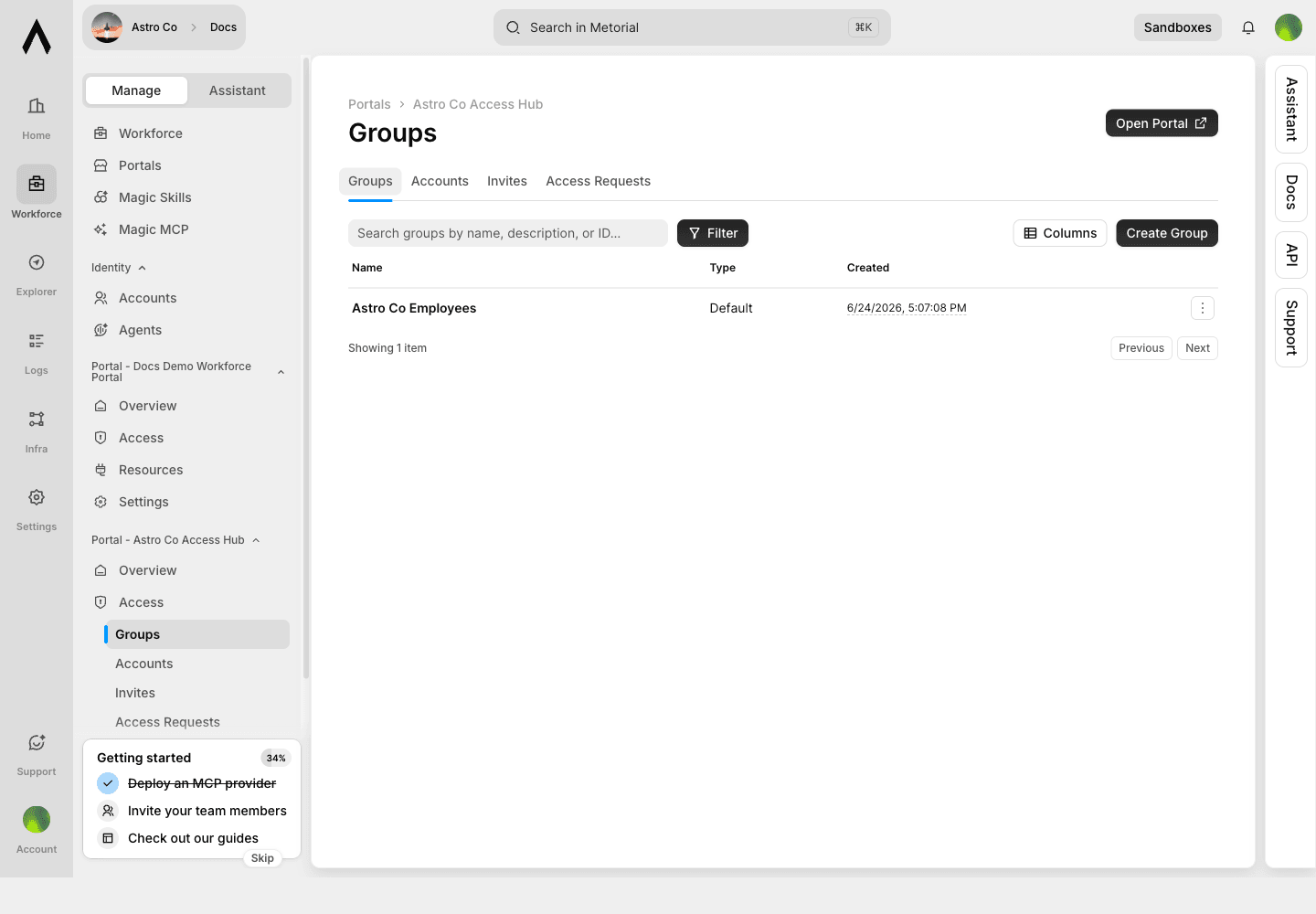Open Portals in the Manage sidebar
This screenshot has width=1316, height=914.
pos(187,165)
